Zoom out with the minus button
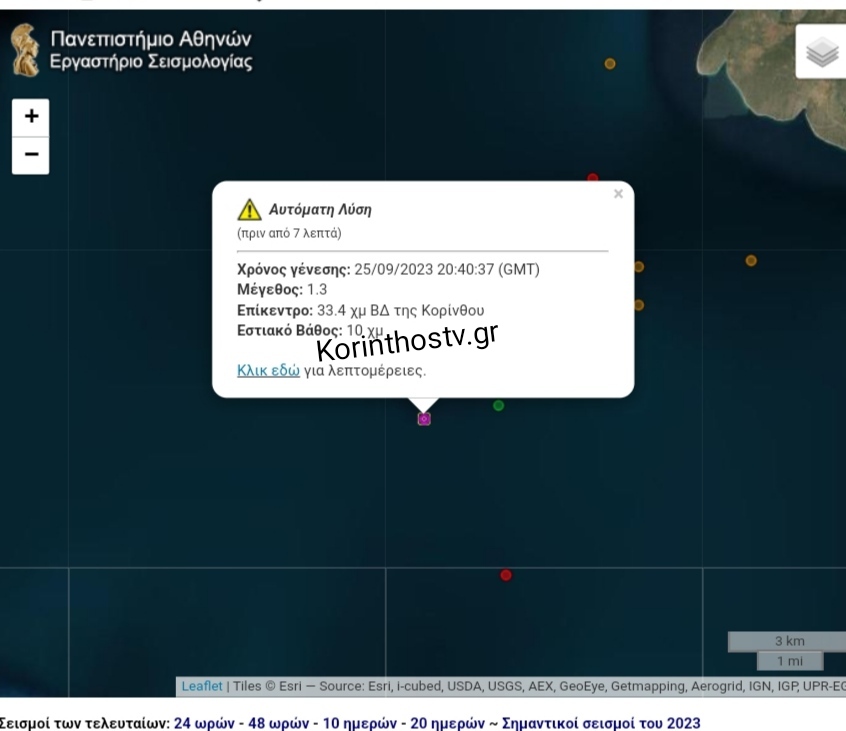The image size is (846, 731). coord(31,155)
